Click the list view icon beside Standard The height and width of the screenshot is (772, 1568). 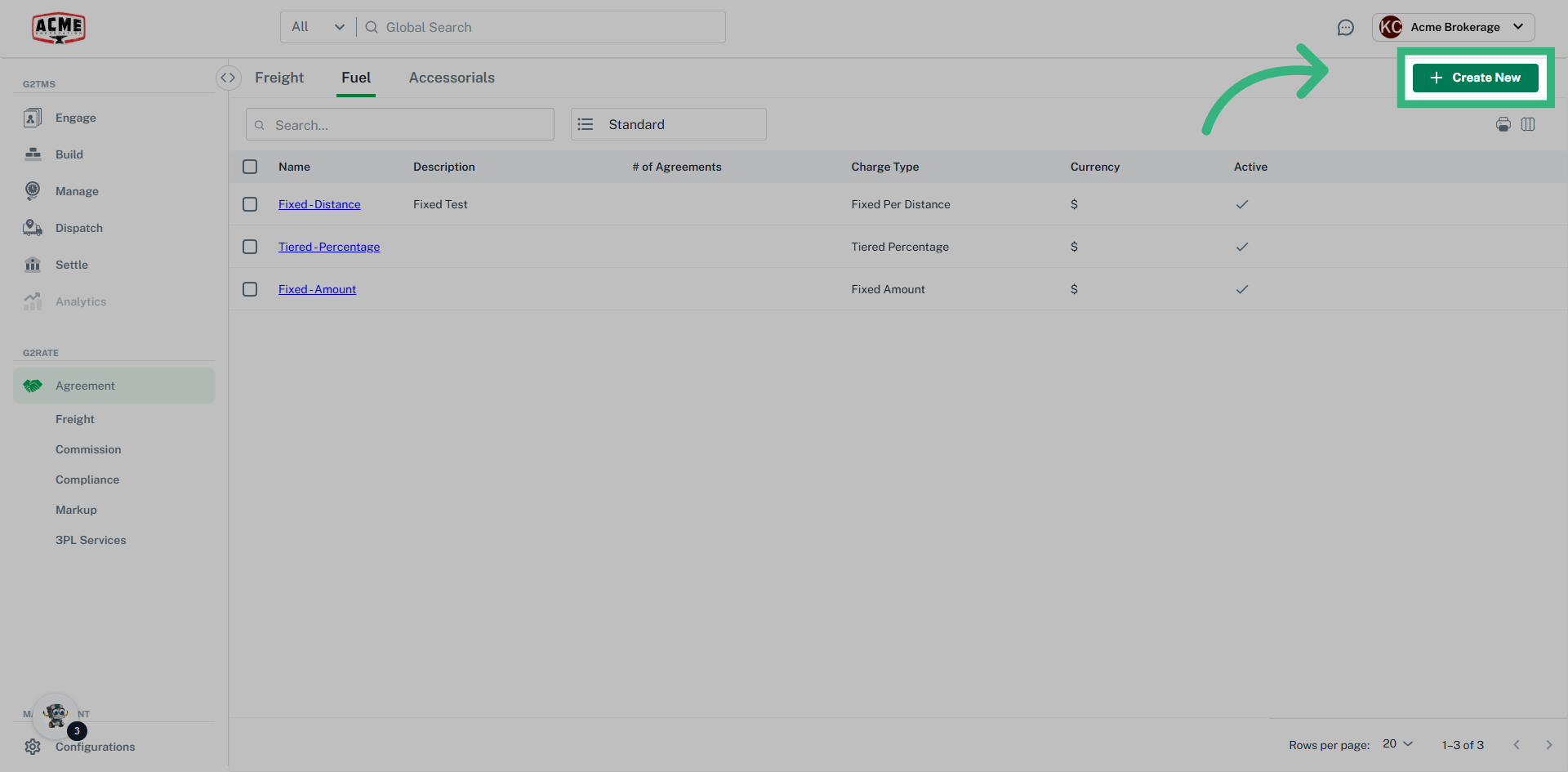pos(586,124)
